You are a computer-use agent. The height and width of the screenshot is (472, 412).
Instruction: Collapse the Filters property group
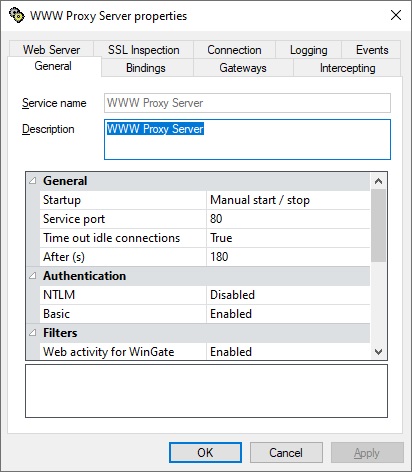(x=33, y=333)
